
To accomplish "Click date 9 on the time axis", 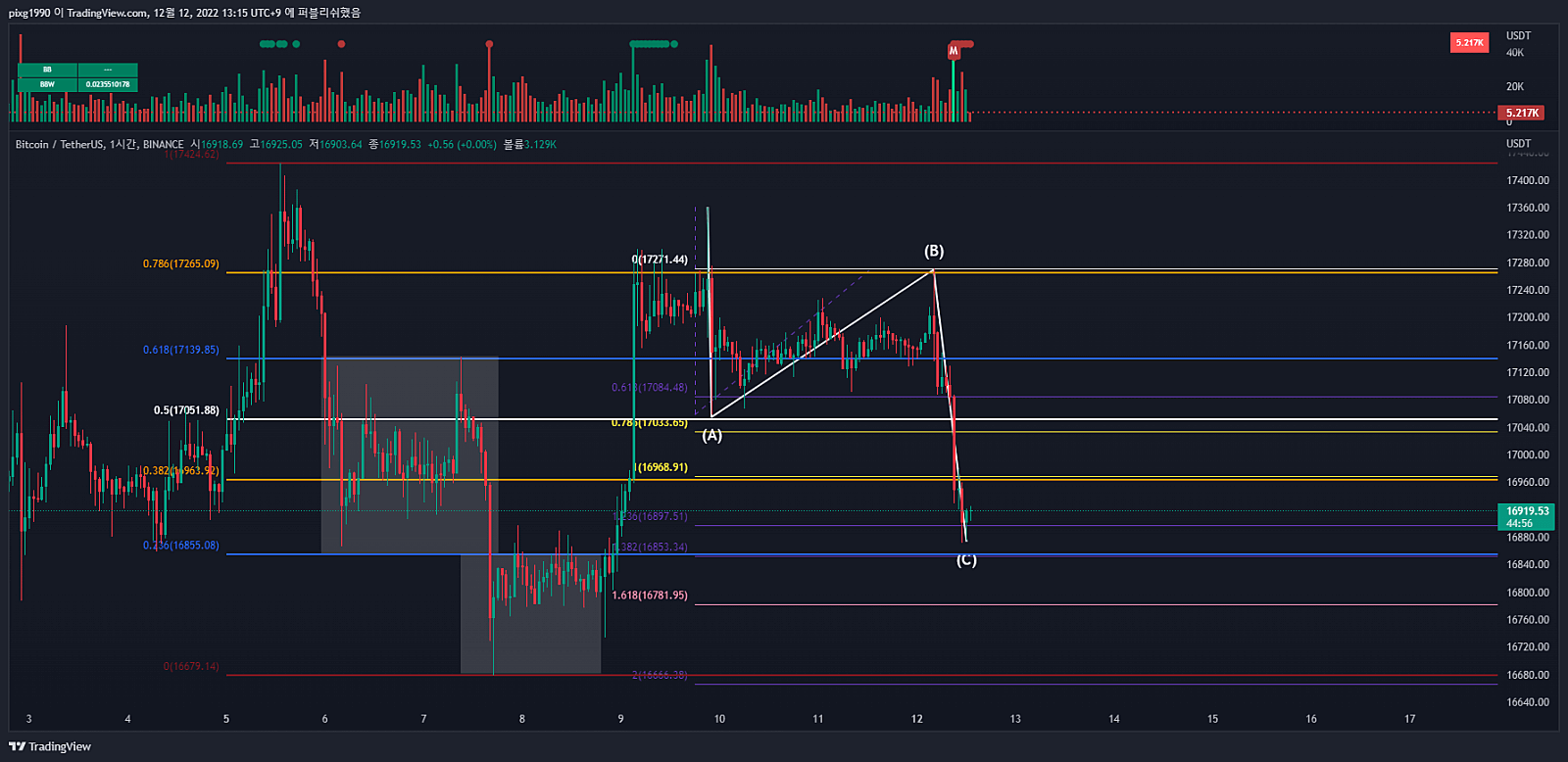I will (x=620, y=719).
